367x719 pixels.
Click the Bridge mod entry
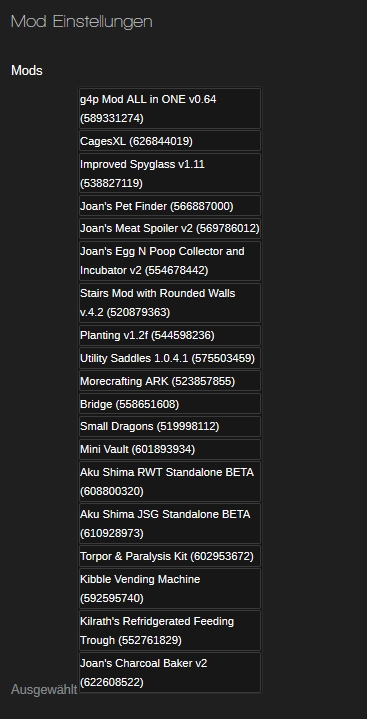click(170, 404)
